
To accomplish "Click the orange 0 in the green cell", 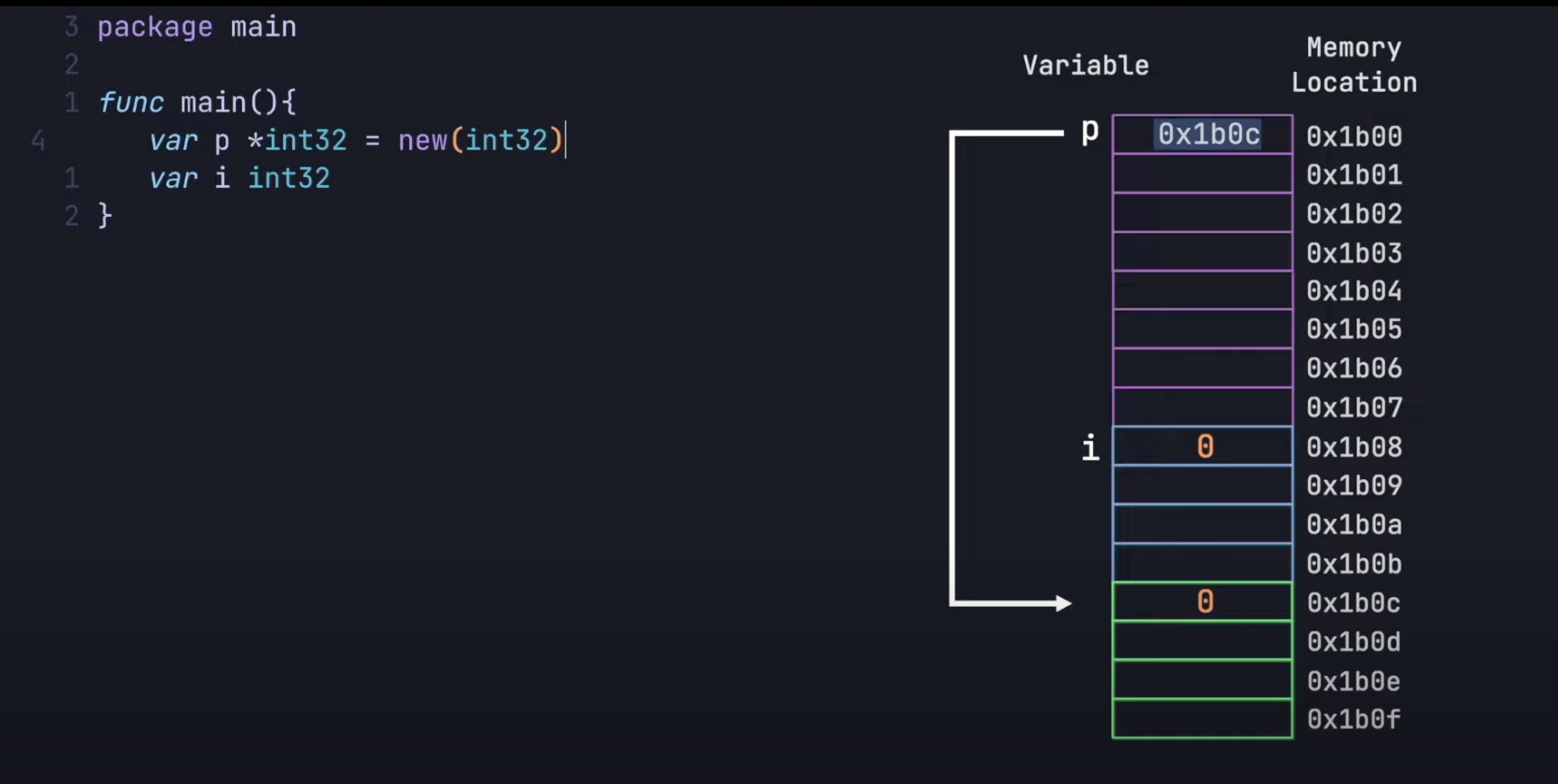I will 1205,602.
